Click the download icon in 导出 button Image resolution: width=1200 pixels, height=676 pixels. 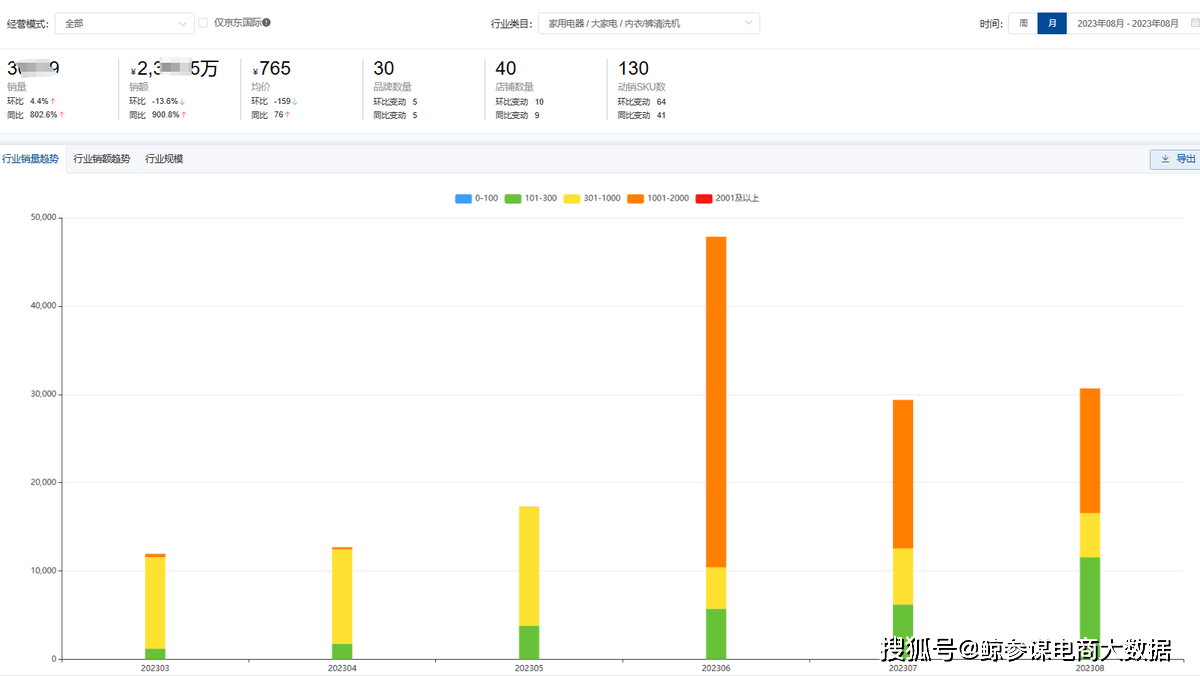1165,159
